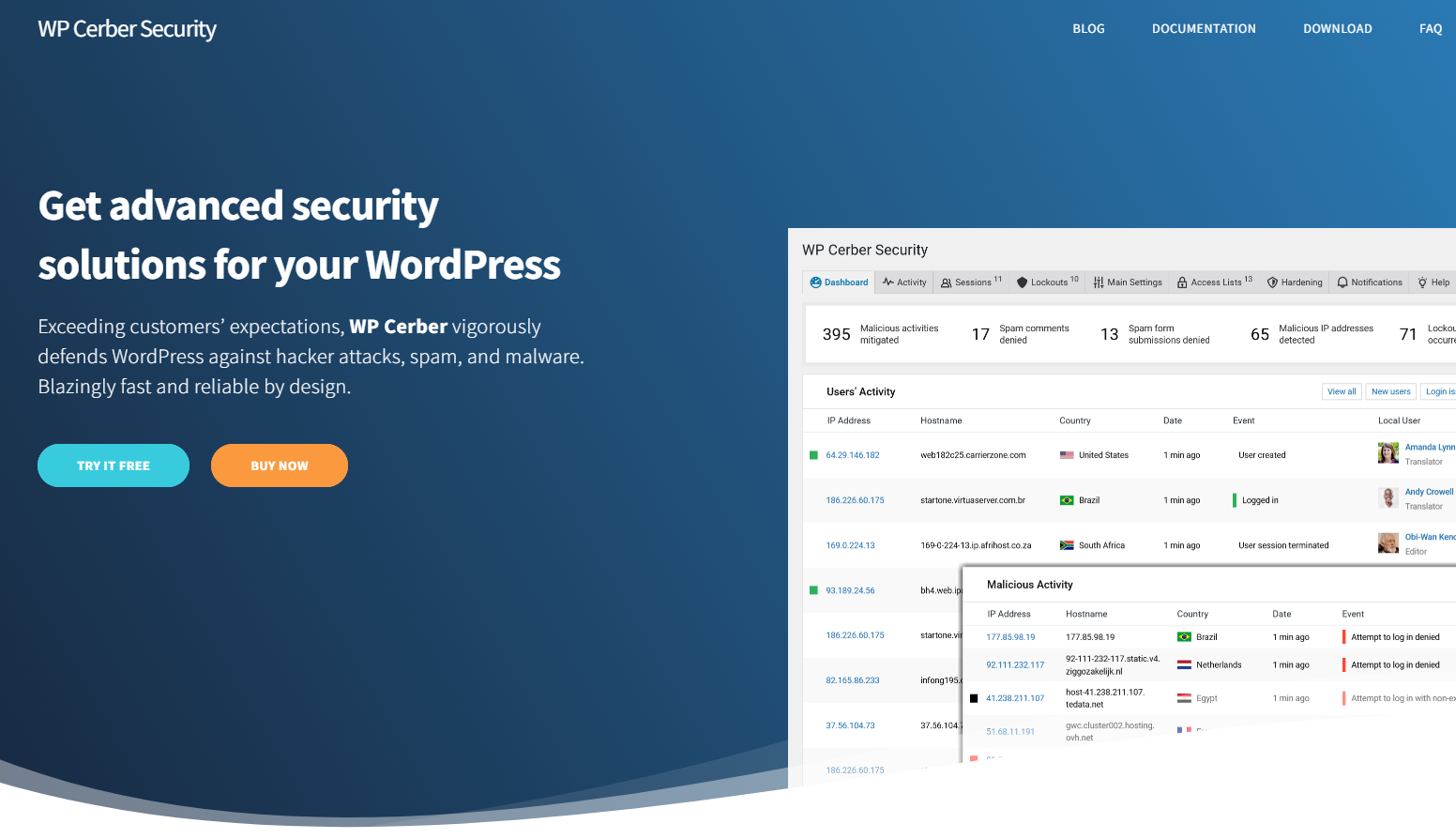Click the 395 Malicious activities mitigated stat
The width and height of the screenshot is (1456, 839).
[880, 334]
